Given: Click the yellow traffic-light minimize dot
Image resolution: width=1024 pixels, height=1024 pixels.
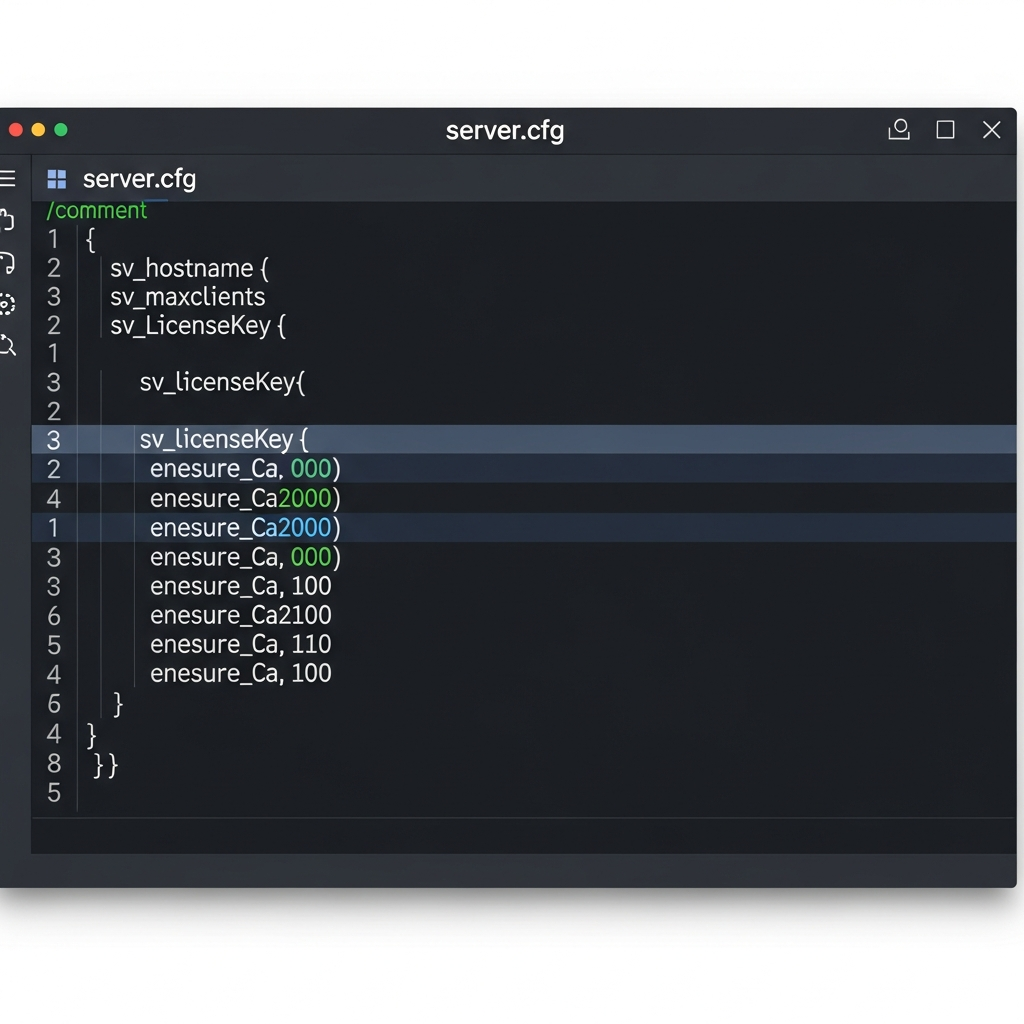Looking at the screenshot, I should 39,130.
